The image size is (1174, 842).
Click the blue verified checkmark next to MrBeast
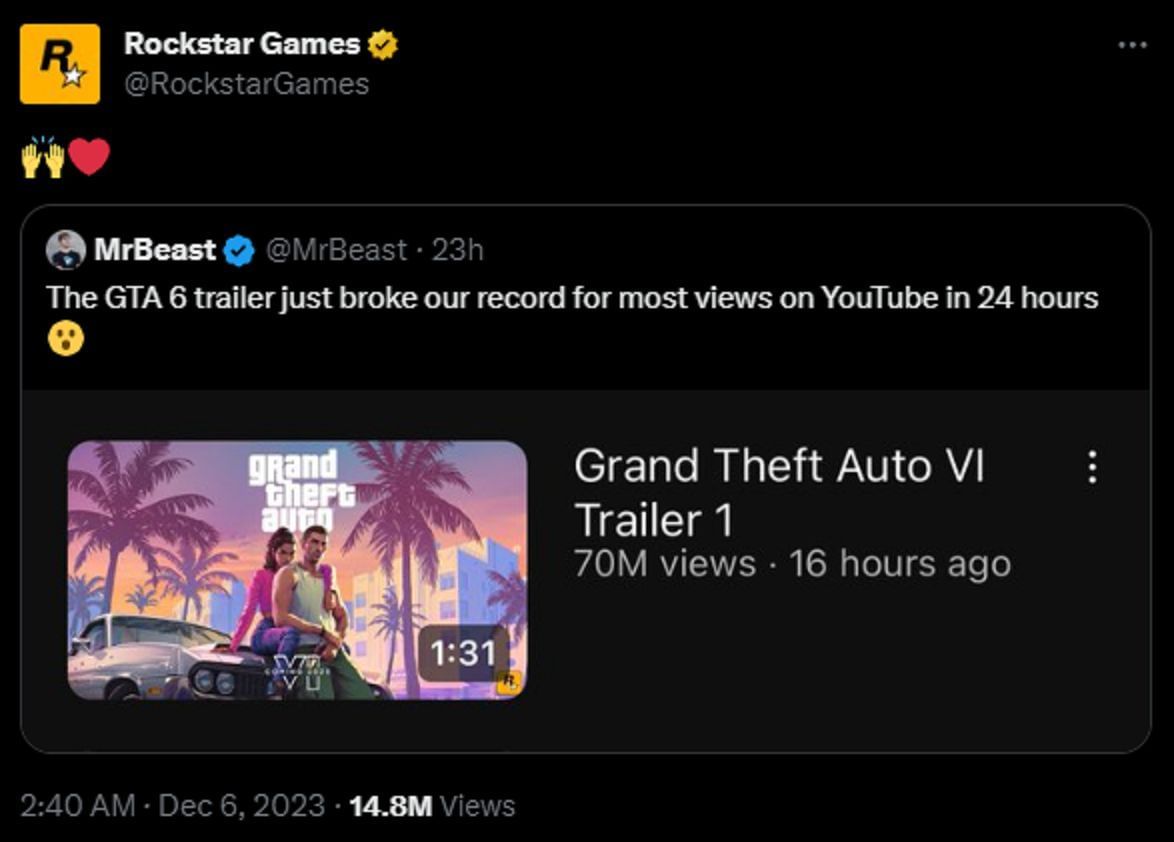point(238,250)
